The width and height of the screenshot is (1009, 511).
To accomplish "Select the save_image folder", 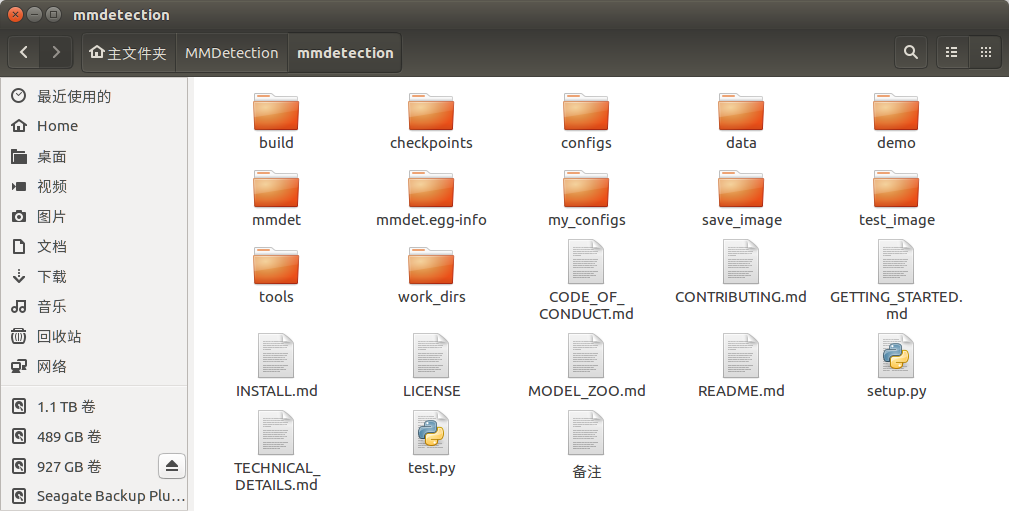I will coord(741,198).
